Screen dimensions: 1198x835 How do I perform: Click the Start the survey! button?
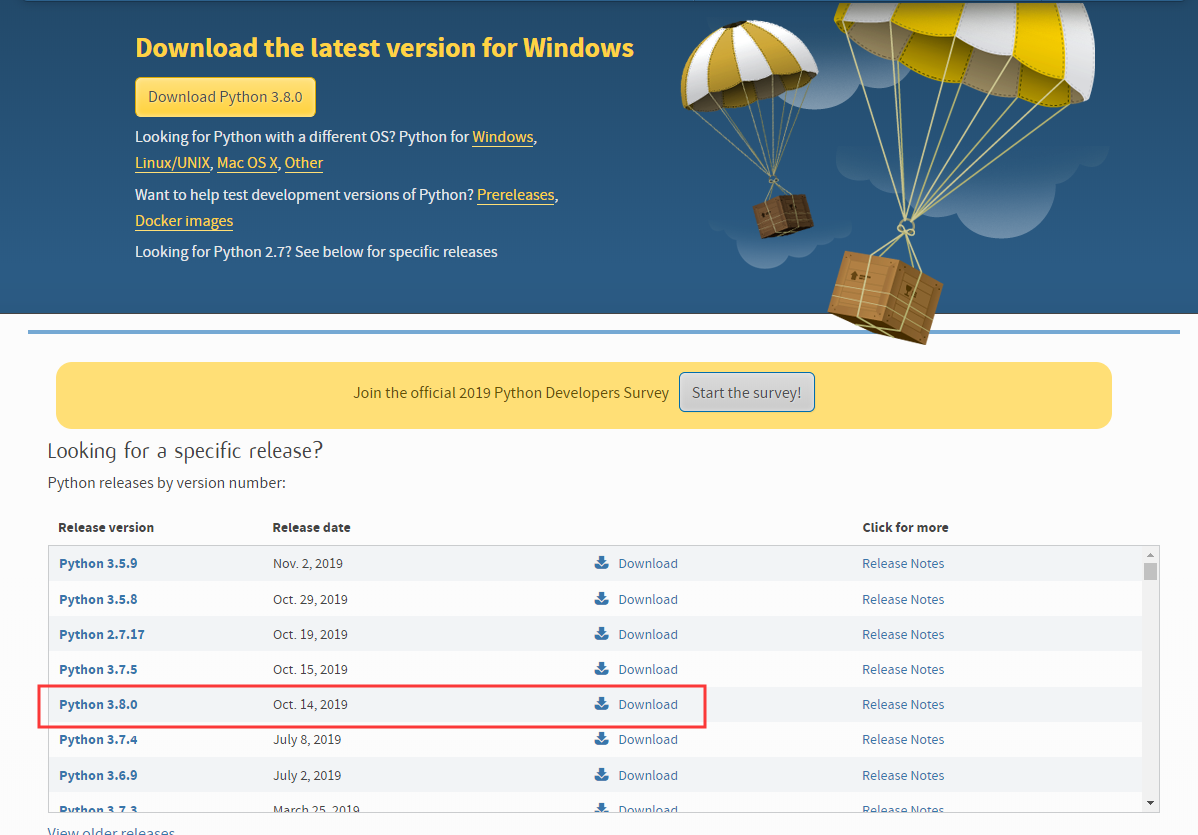coord(746,392)
